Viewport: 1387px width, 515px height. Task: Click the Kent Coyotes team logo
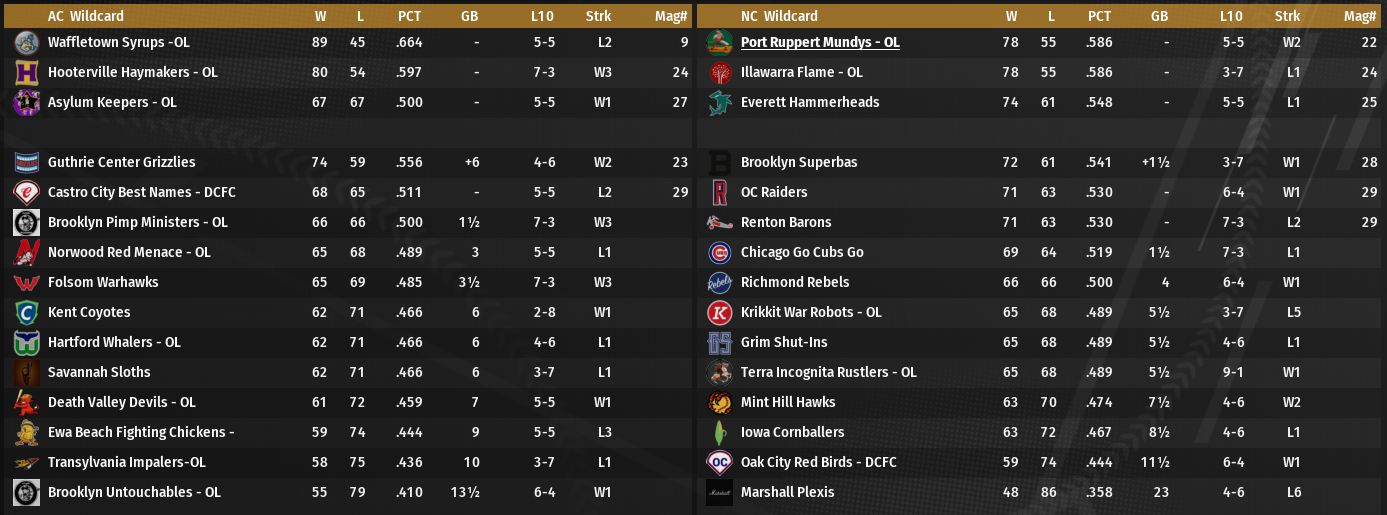[x=27, y=312]
